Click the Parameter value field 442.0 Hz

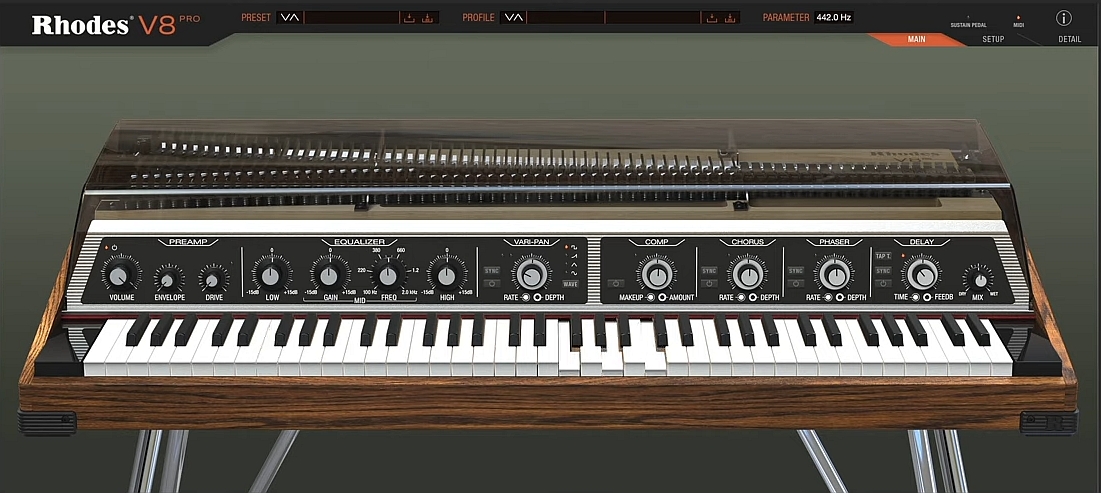pyautogui.click(x=834, y=18)
